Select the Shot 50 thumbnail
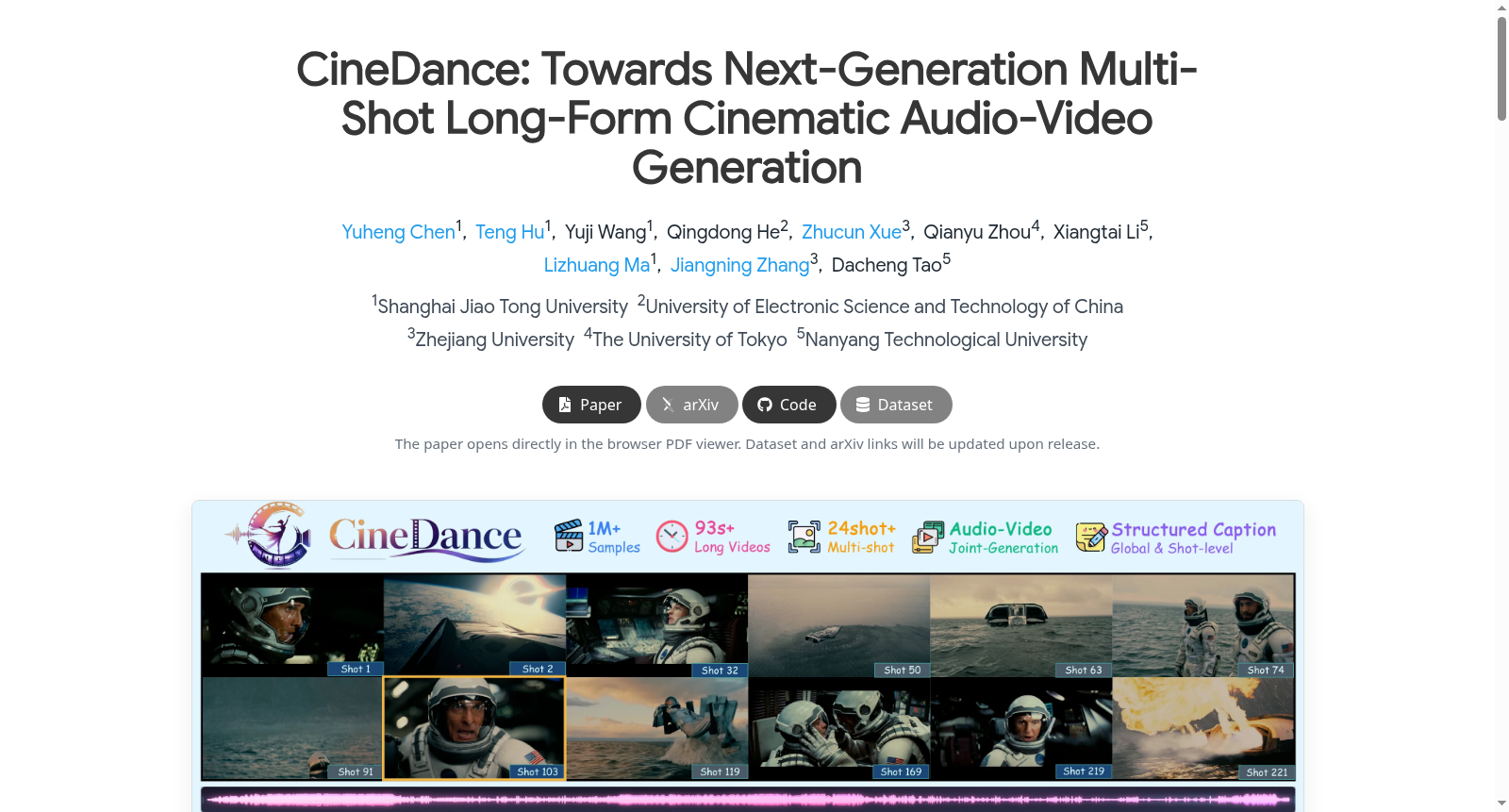The width and height of the screenshot is (1509, 812). (x=838, y=625)
